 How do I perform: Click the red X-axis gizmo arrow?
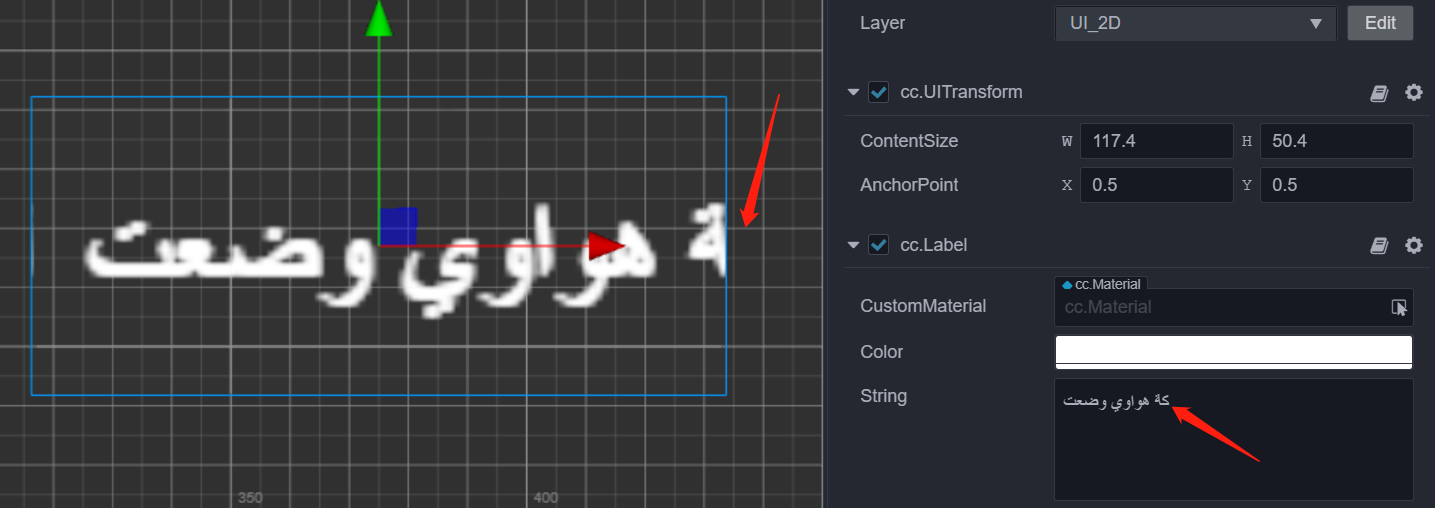(x=606, y=246)
